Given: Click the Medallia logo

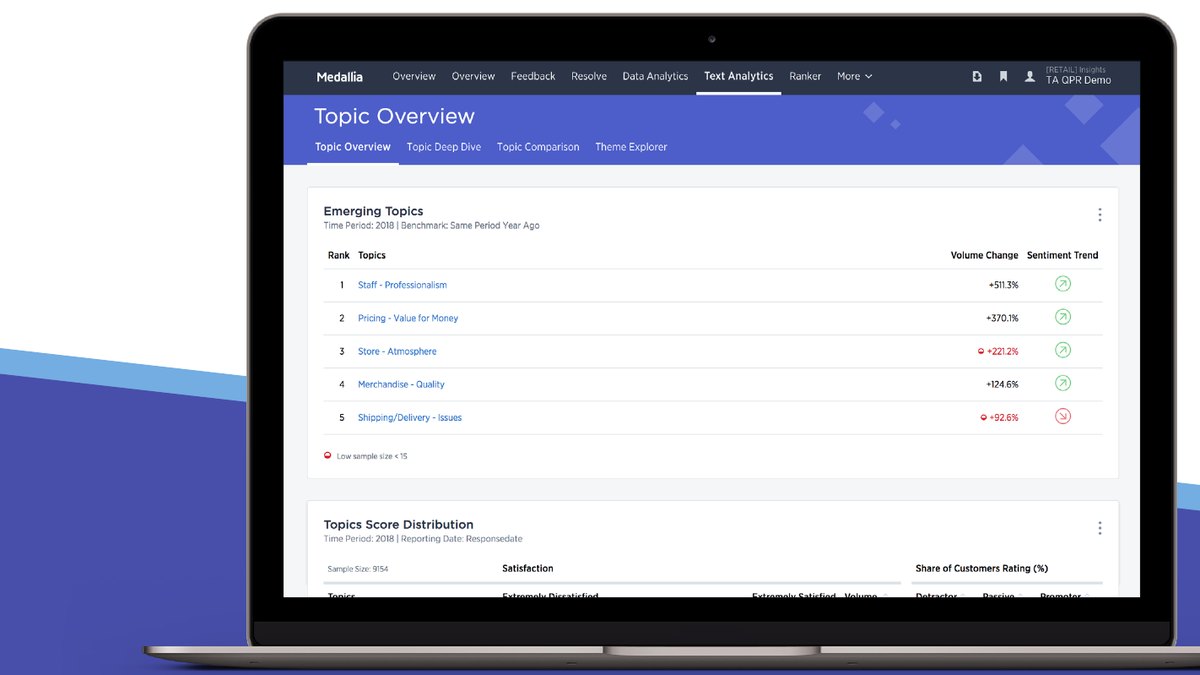Looking at the screenshot, I should point(340,76).
